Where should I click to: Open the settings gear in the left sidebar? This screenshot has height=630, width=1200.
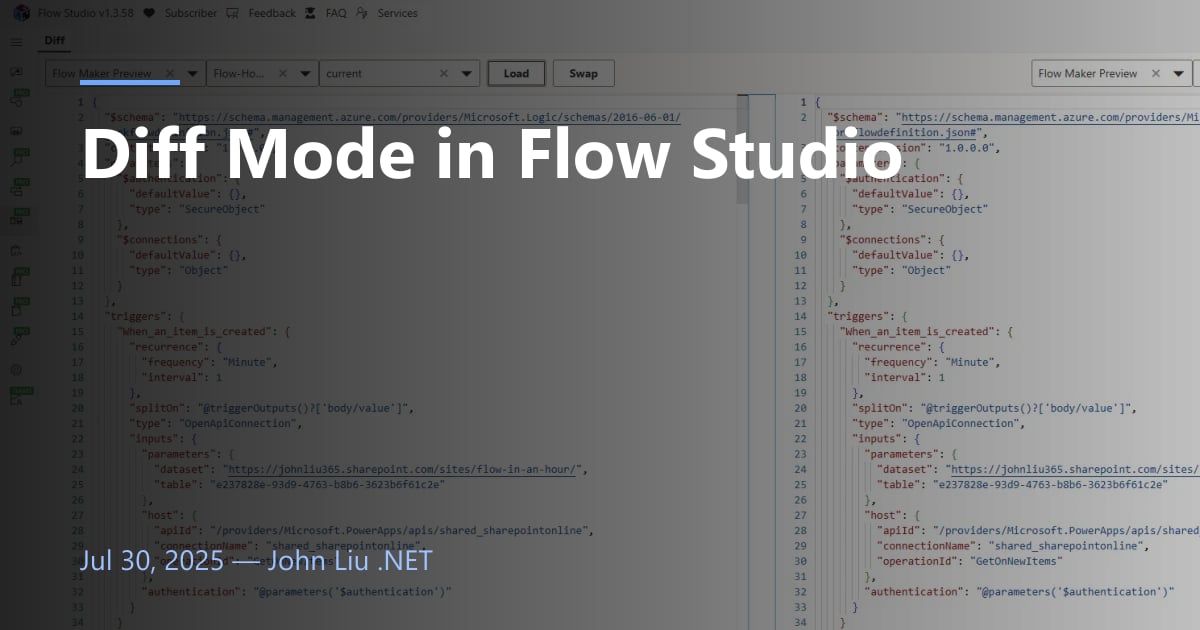[x=16, y=369]
